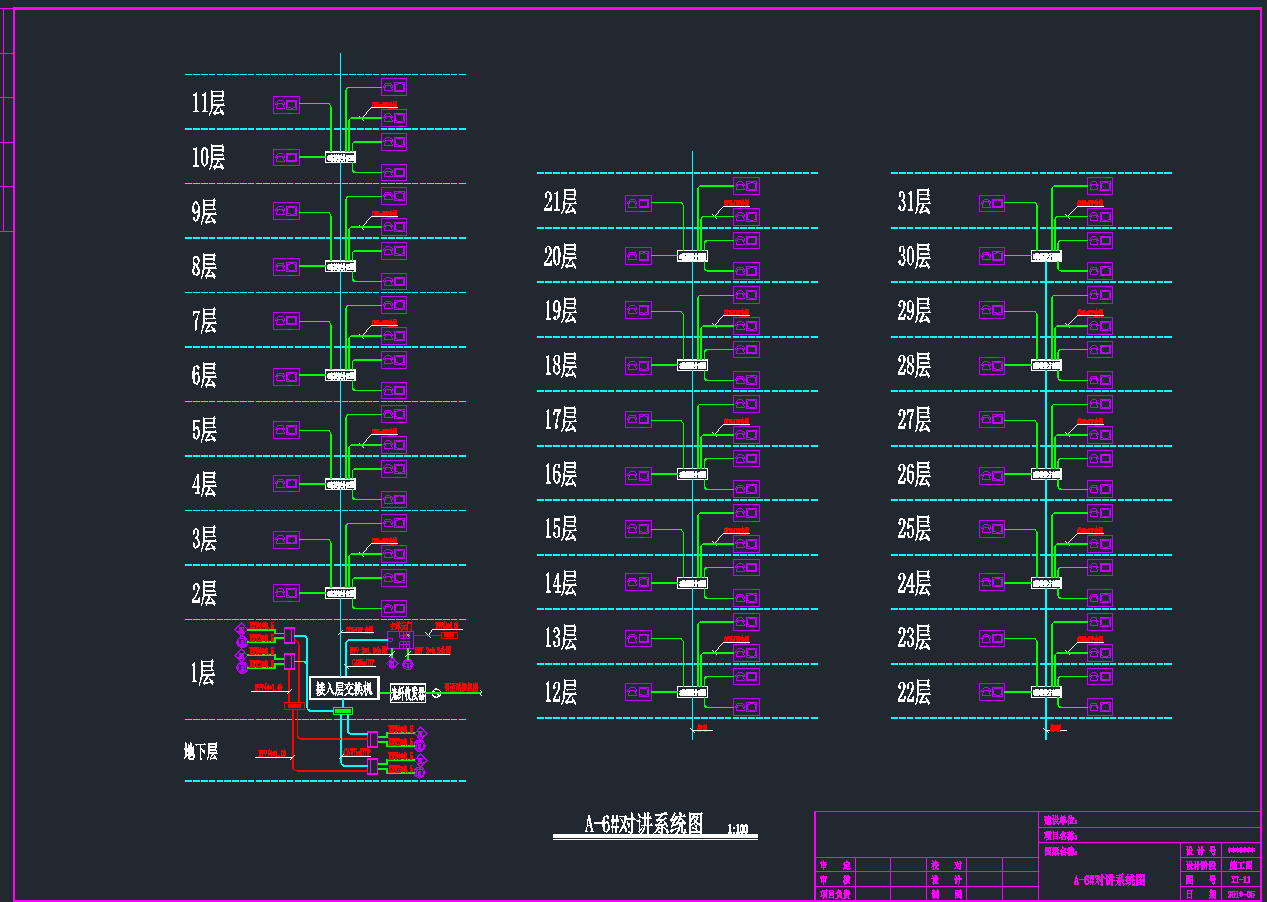This screenshot has height=902, width=1267.
Task: Pick the intercom unit symbol beside the 7层 label
Action: pos(287,321)
